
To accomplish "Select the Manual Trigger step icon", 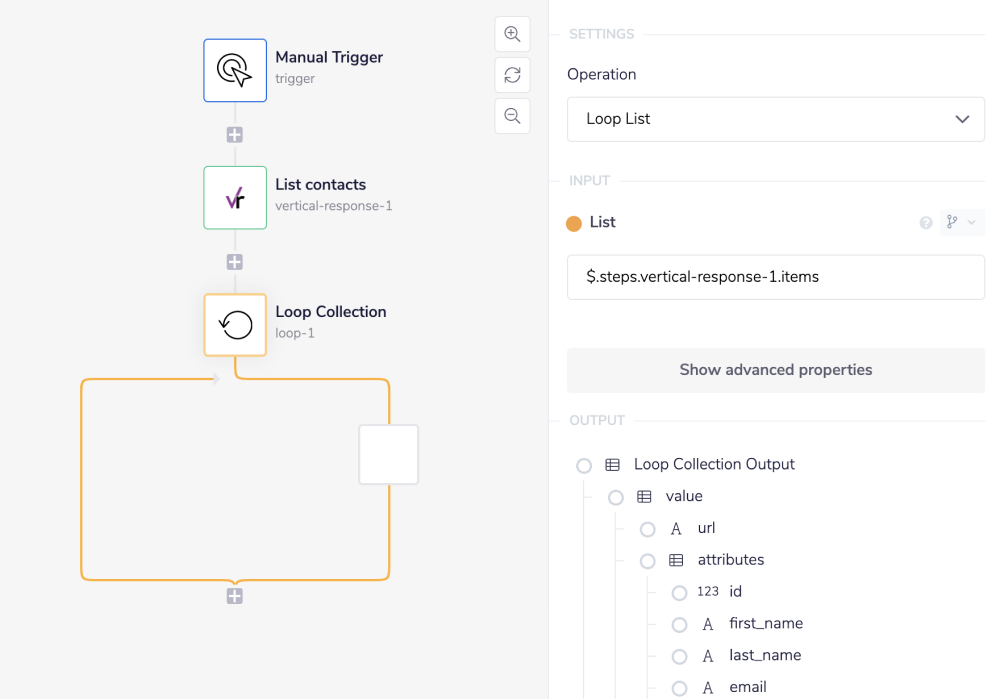I will 235,71.
